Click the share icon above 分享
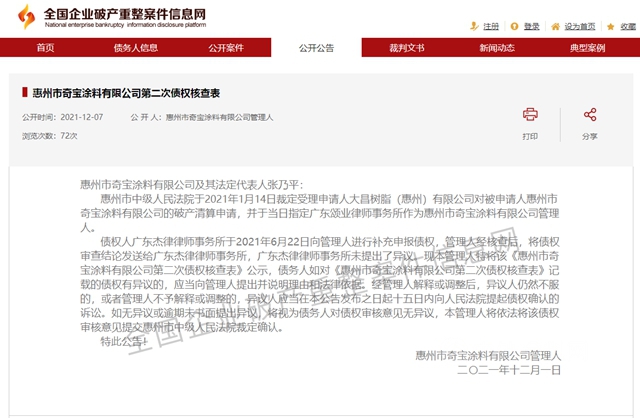640x418 pixels. click(x=590, y=114)
